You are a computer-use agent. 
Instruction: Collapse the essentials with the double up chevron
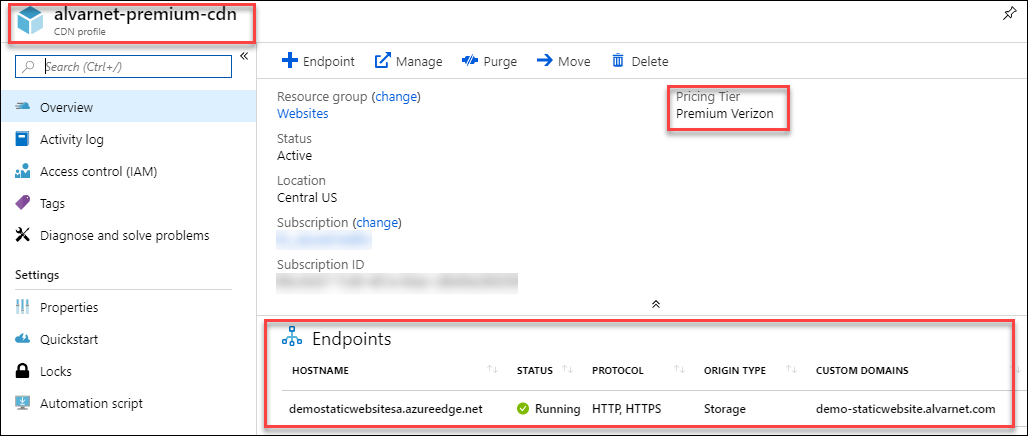655,304
